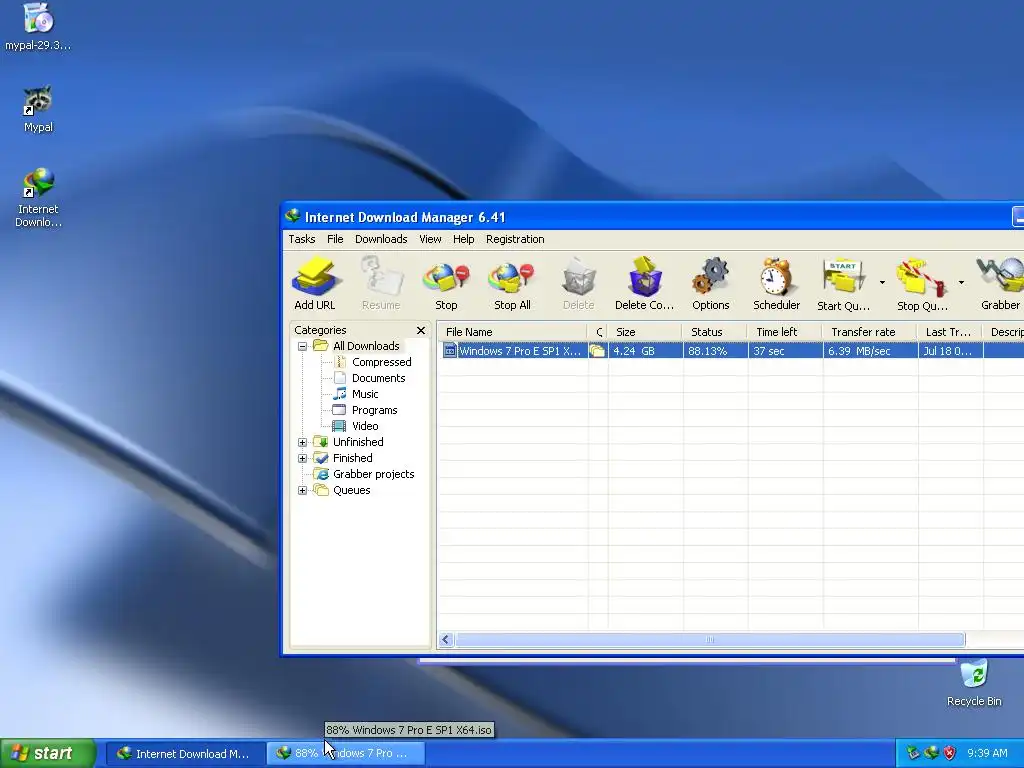Sort by the Last Tr... column header

click(x=950, y=332)
